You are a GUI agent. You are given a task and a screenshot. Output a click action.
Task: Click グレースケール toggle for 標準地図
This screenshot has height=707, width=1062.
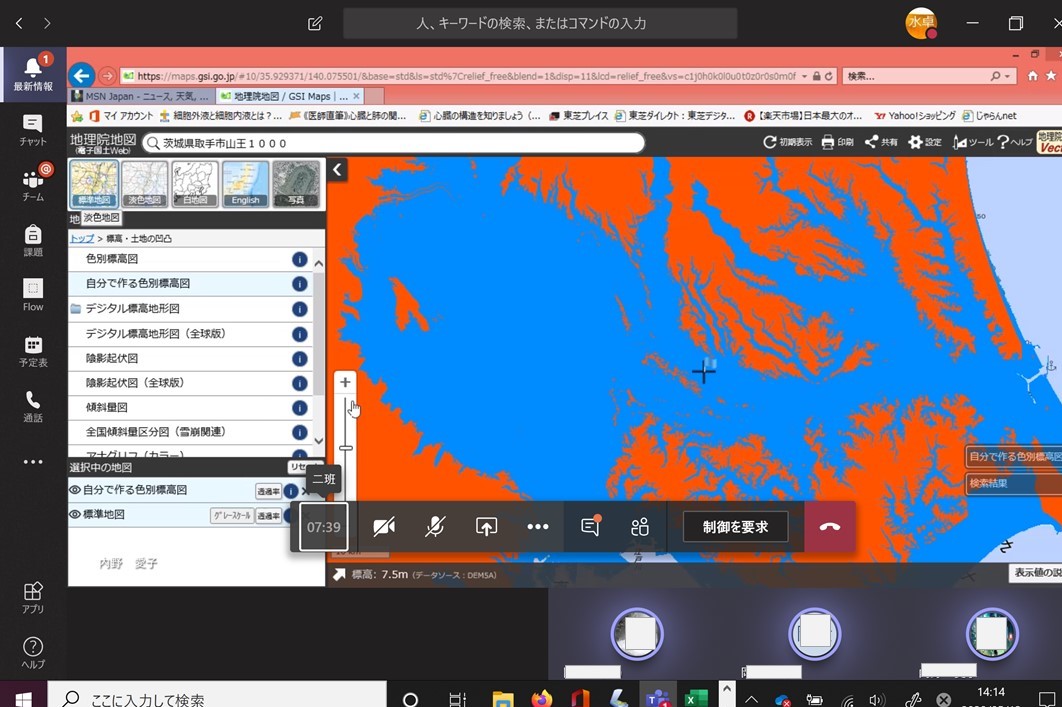point(232,516)
